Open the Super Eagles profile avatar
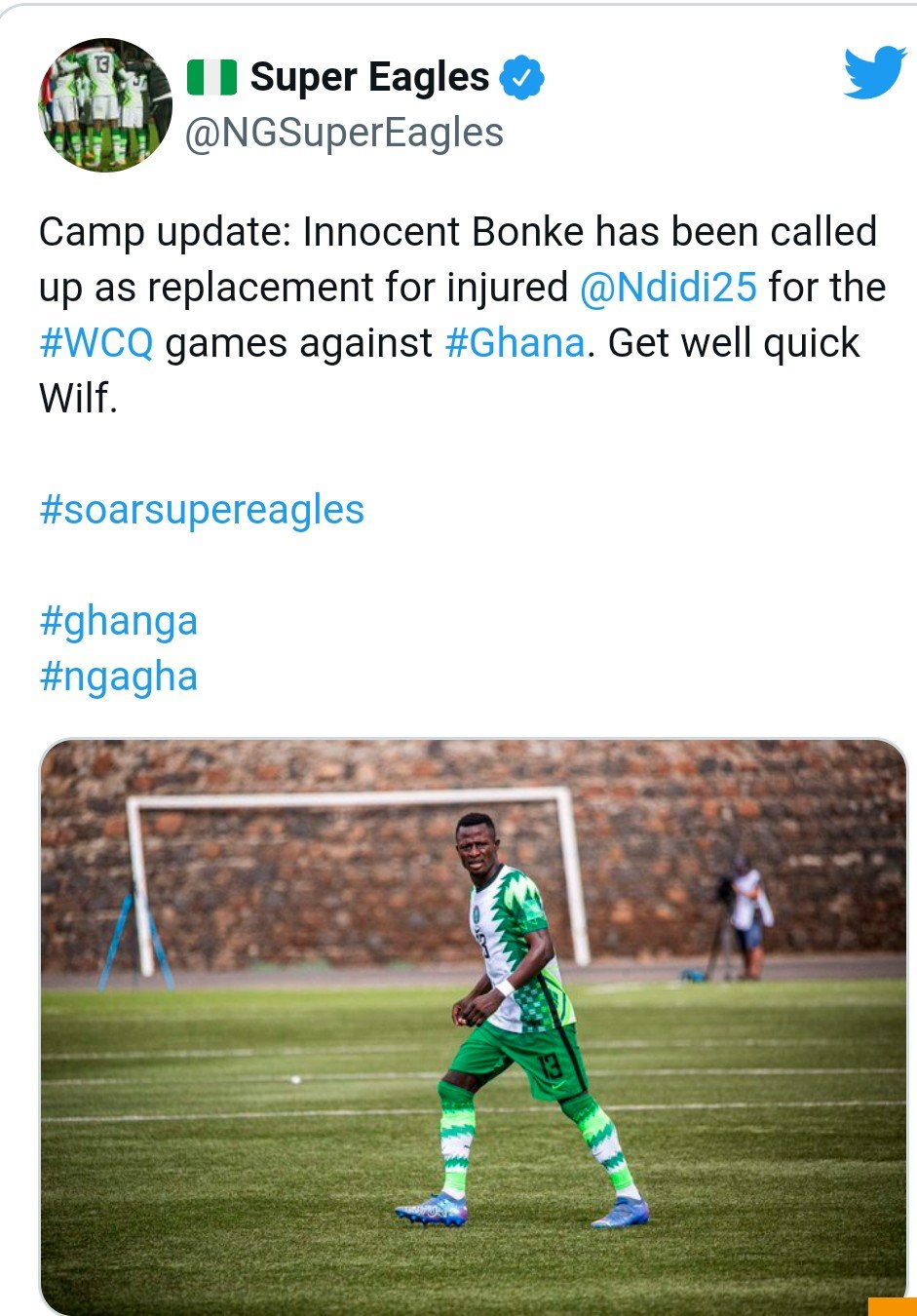 pyautogui.click(x=104, y=104)
